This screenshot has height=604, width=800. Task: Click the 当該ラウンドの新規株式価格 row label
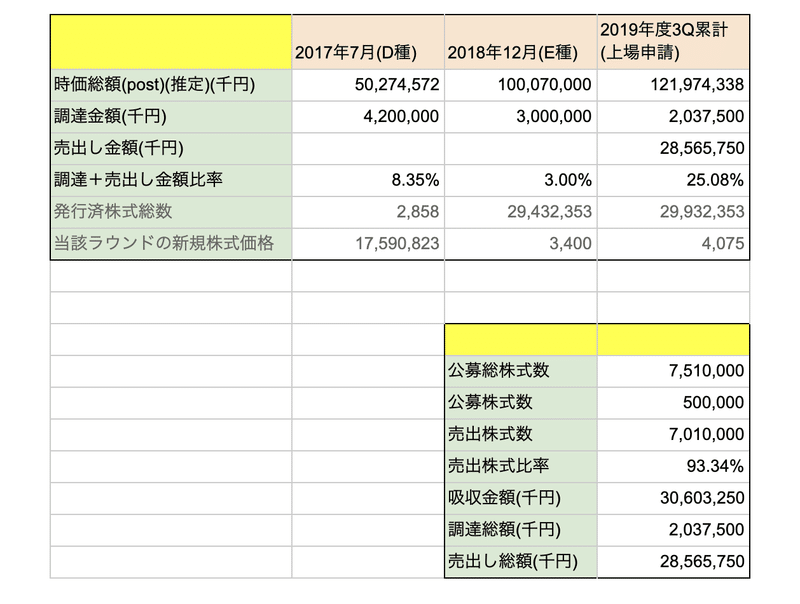[x=171, y=244]
